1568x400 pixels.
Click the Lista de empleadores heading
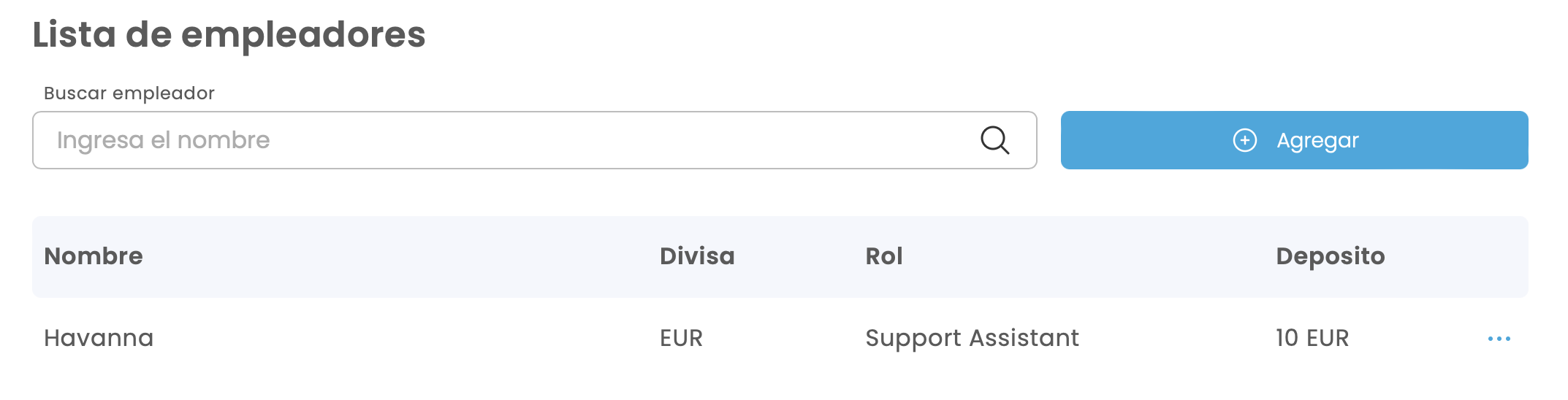click(x=229, y=34)
